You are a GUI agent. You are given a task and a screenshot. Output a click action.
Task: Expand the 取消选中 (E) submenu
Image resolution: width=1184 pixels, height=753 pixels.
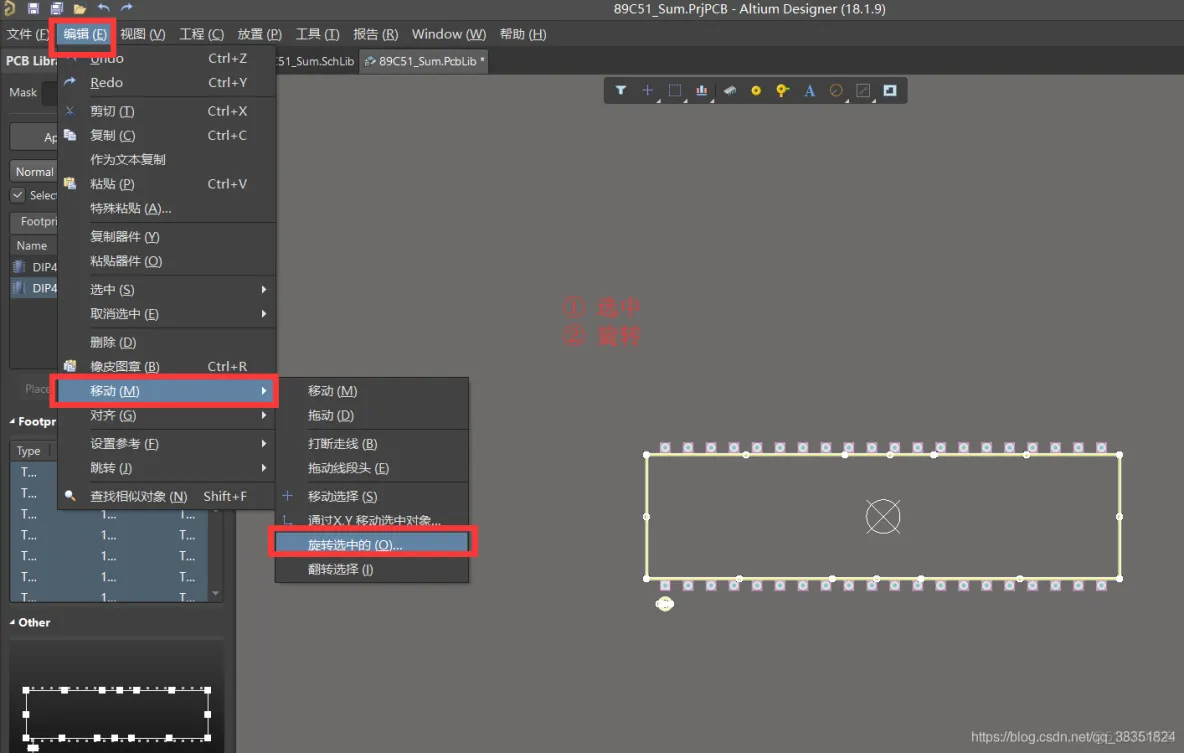point(166,313)
